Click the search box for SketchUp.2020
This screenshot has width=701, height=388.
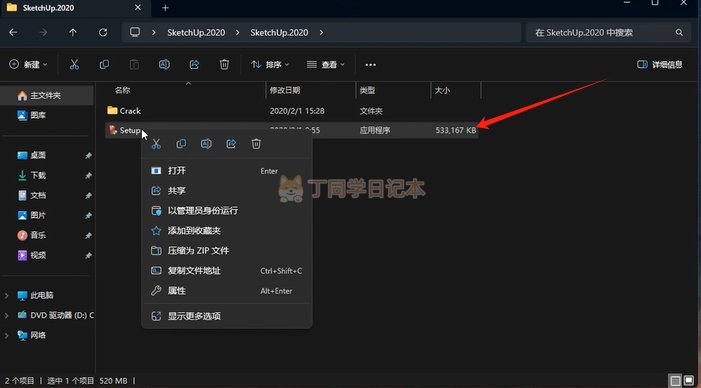tap(607, 33)
